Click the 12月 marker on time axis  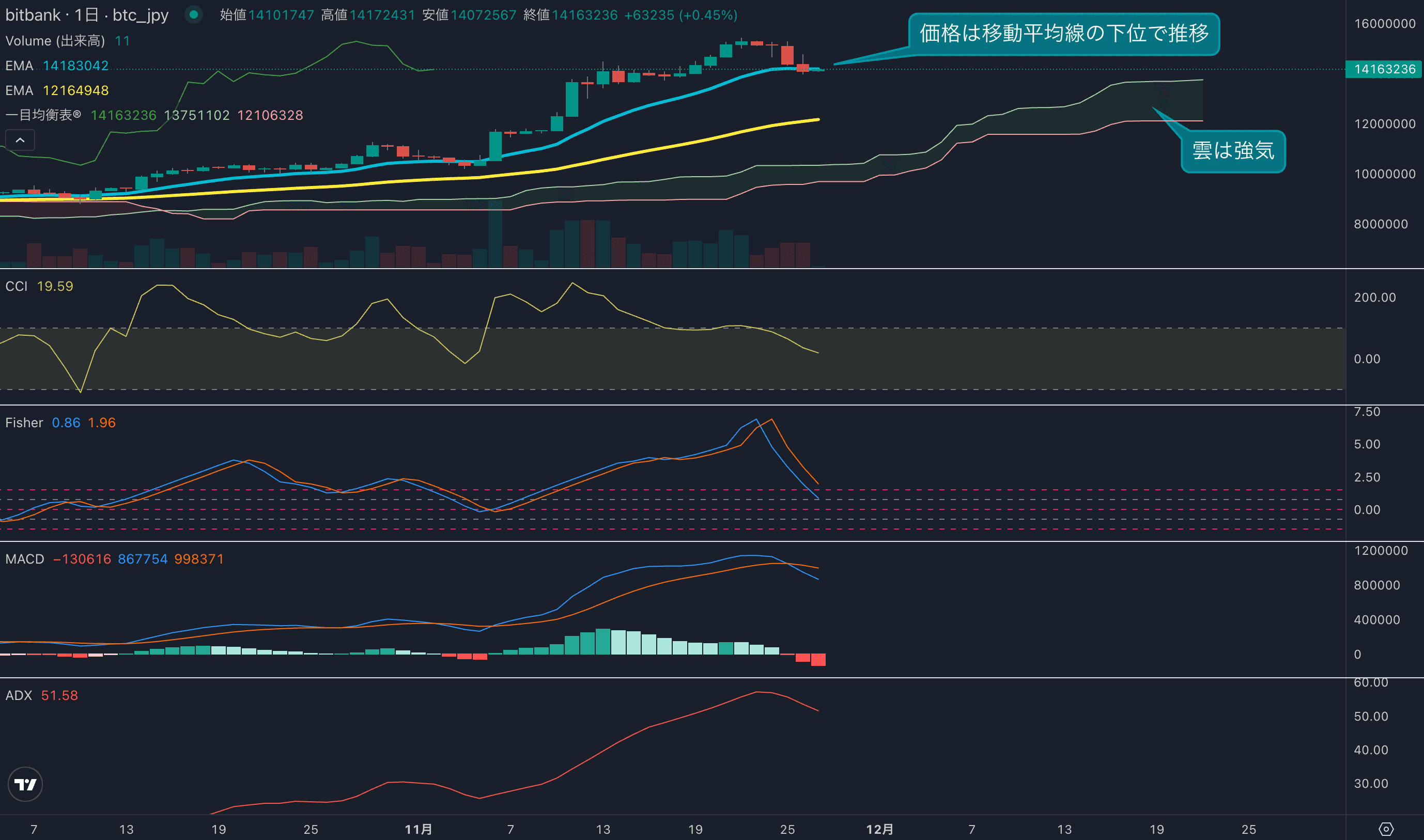[x=879, y=829]
